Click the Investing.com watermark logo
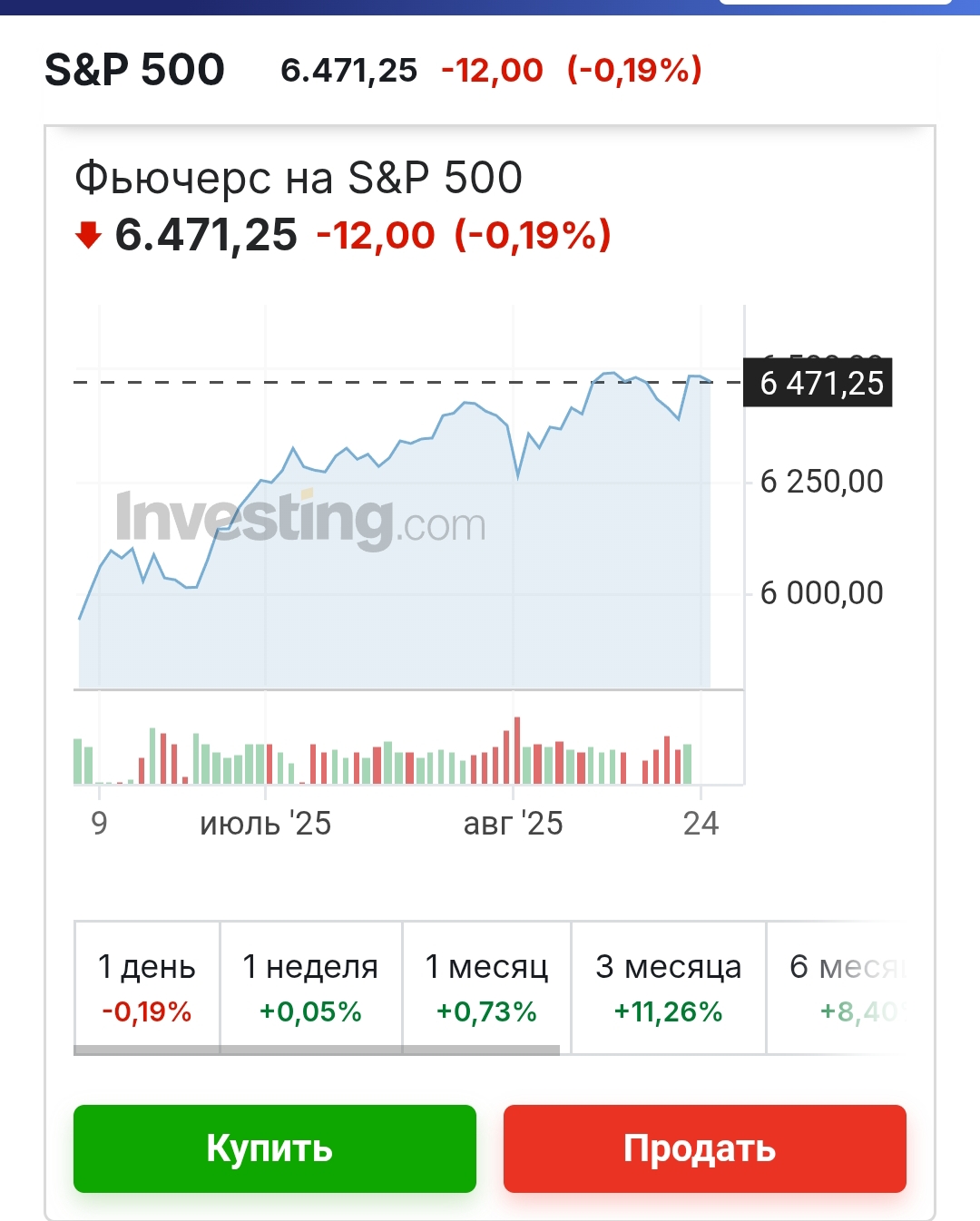 click(300, 520)
